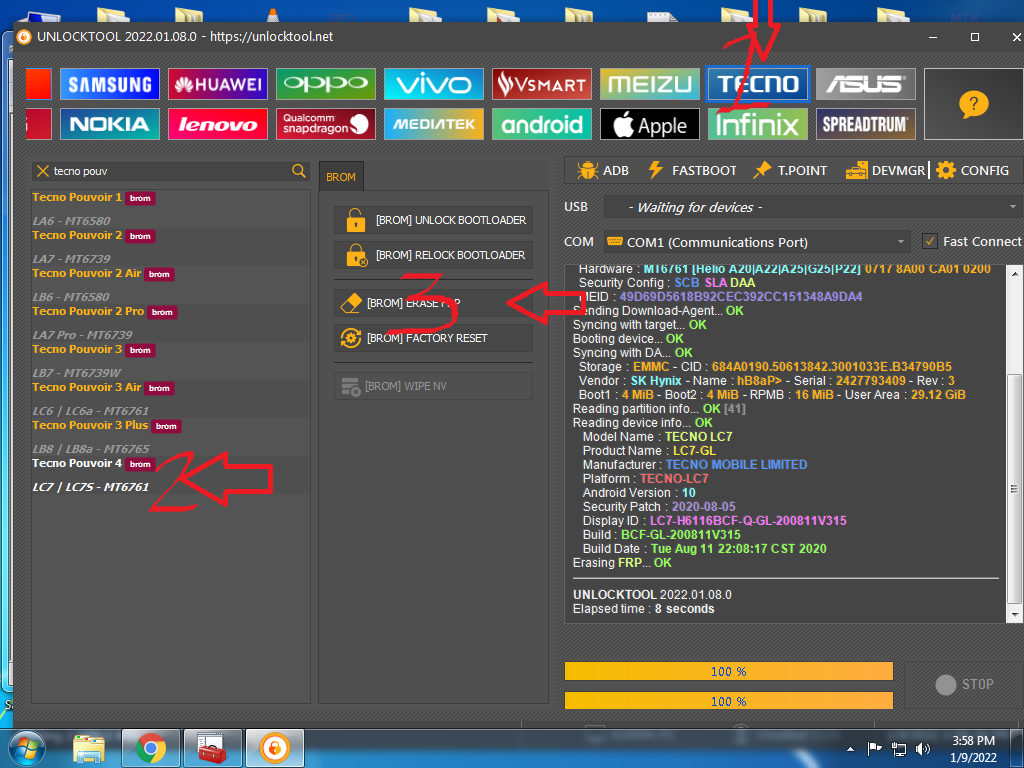Image resolution: width=1024 pixels, height=768 pixels.
Task: Switch to the BROM tab
Action: [x=341, y=177]
